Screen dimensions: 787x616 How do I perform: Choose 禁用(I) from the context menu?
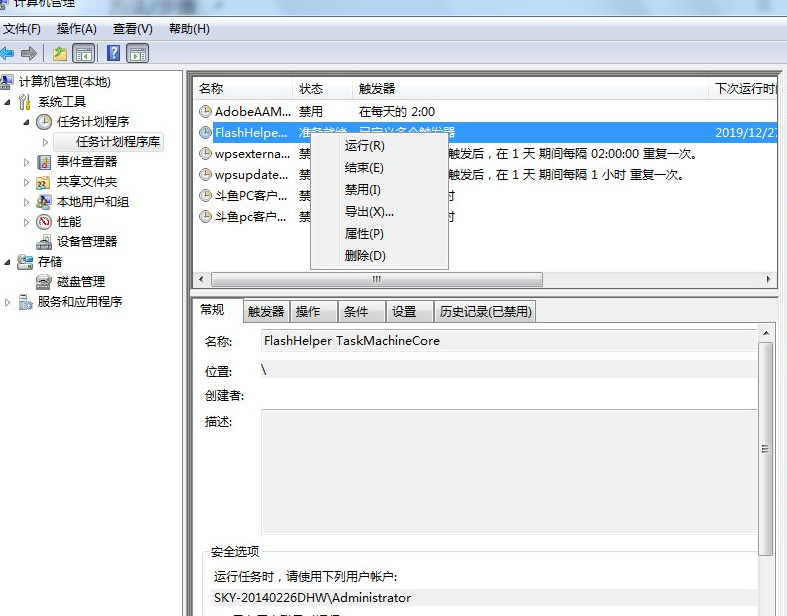379,190
